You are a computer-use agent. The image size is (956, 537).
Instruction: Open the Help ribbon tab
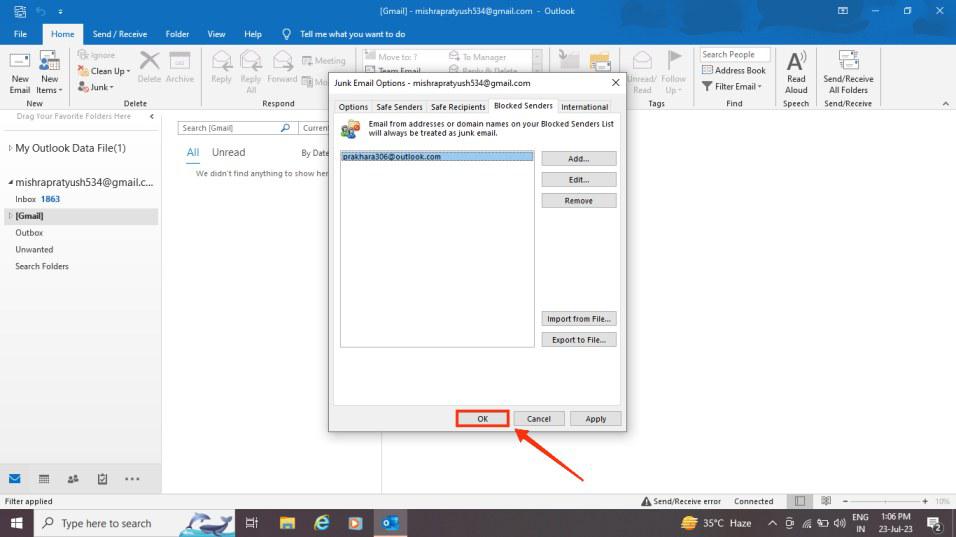(252, 34)
